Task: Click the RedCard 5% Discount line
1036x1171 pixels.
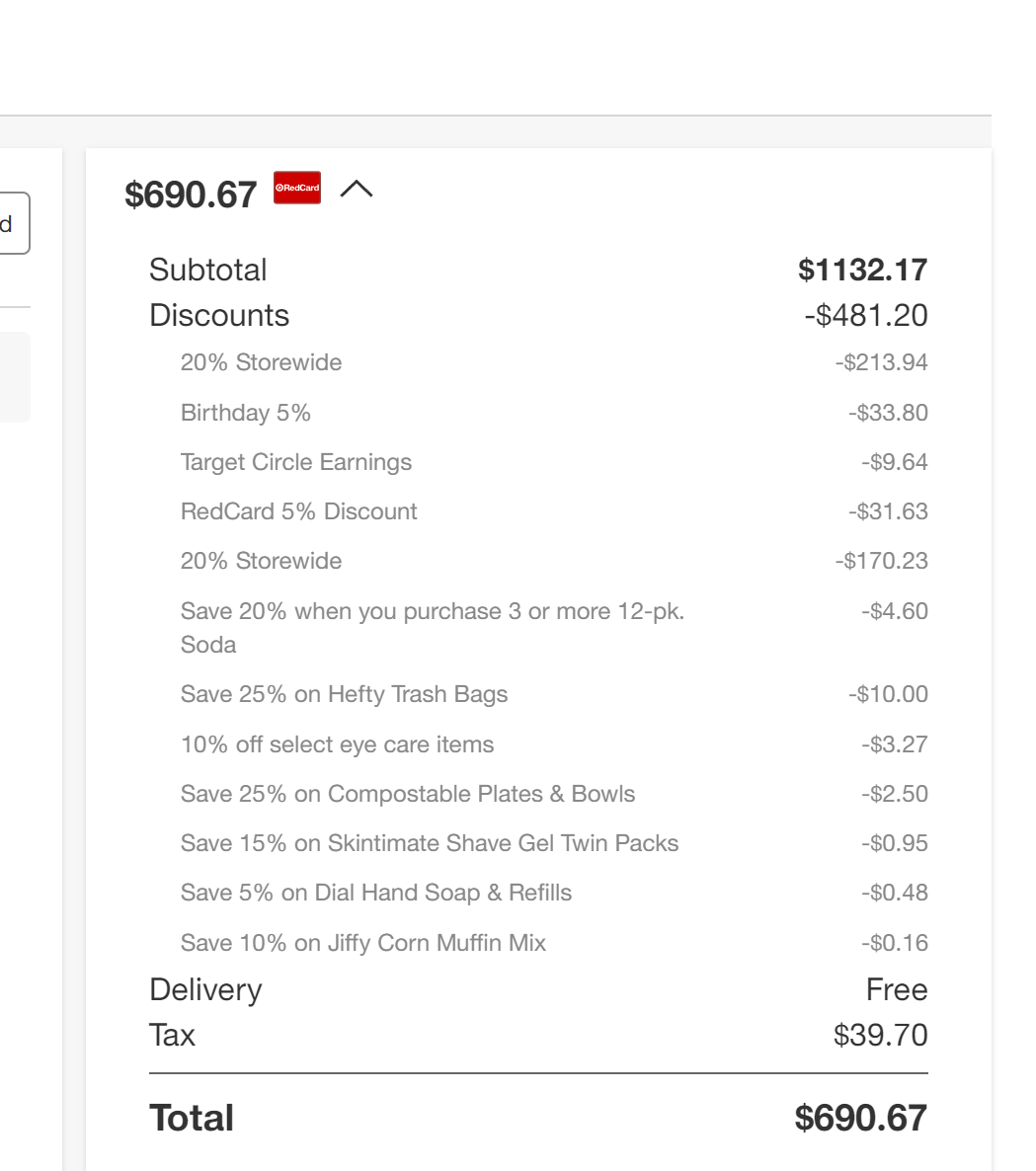Action: [x=553, y=510]
